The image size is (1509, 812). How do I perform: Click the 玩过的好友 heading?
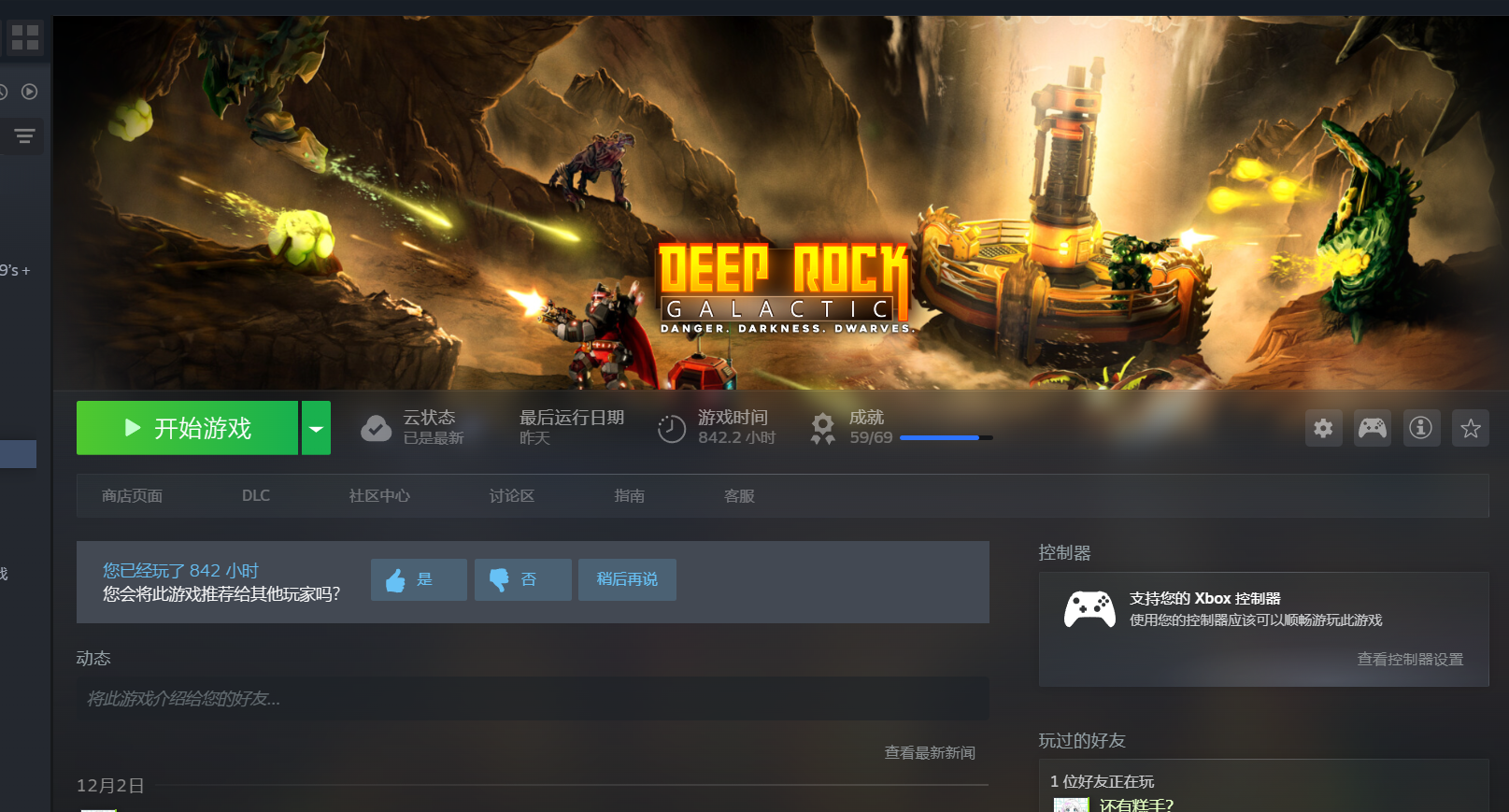pyautogui.click(x=1082, y=740)
